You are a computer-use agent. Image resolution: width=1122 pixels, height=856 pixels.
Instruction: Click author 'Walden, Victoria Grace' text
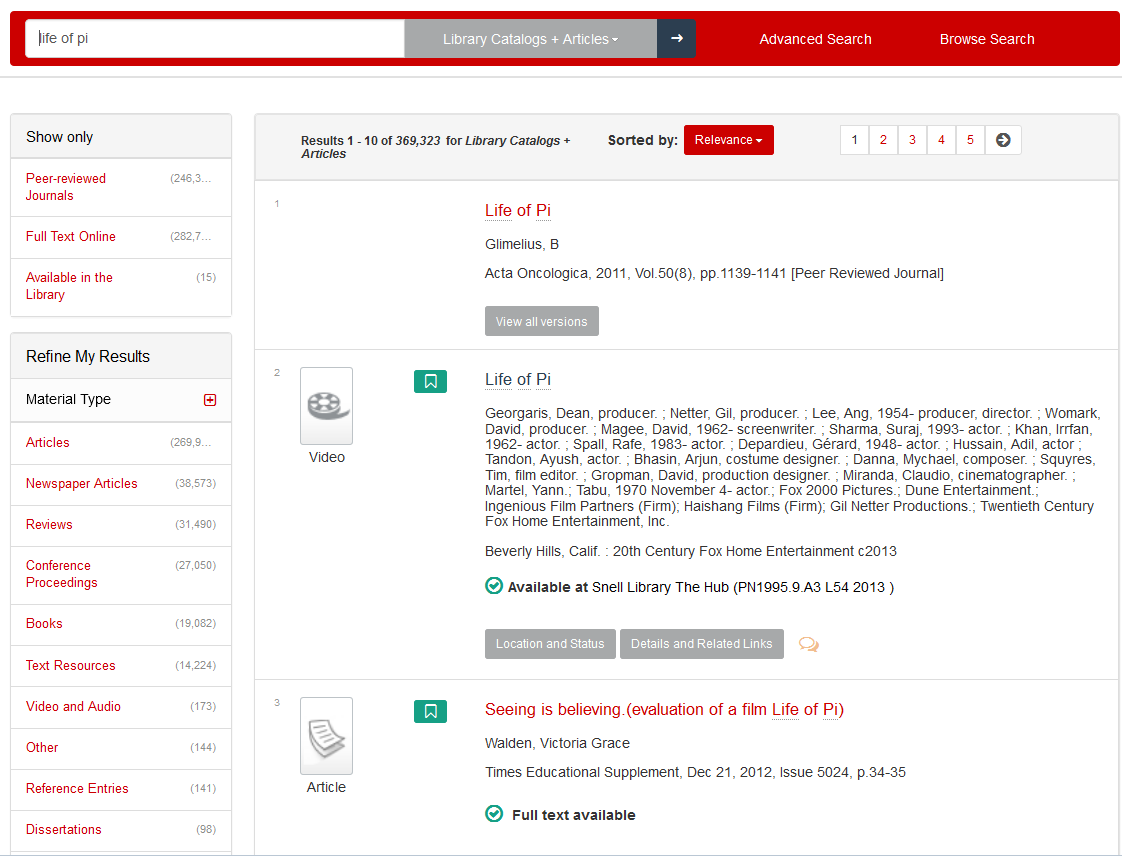click(x=557, y=743)
